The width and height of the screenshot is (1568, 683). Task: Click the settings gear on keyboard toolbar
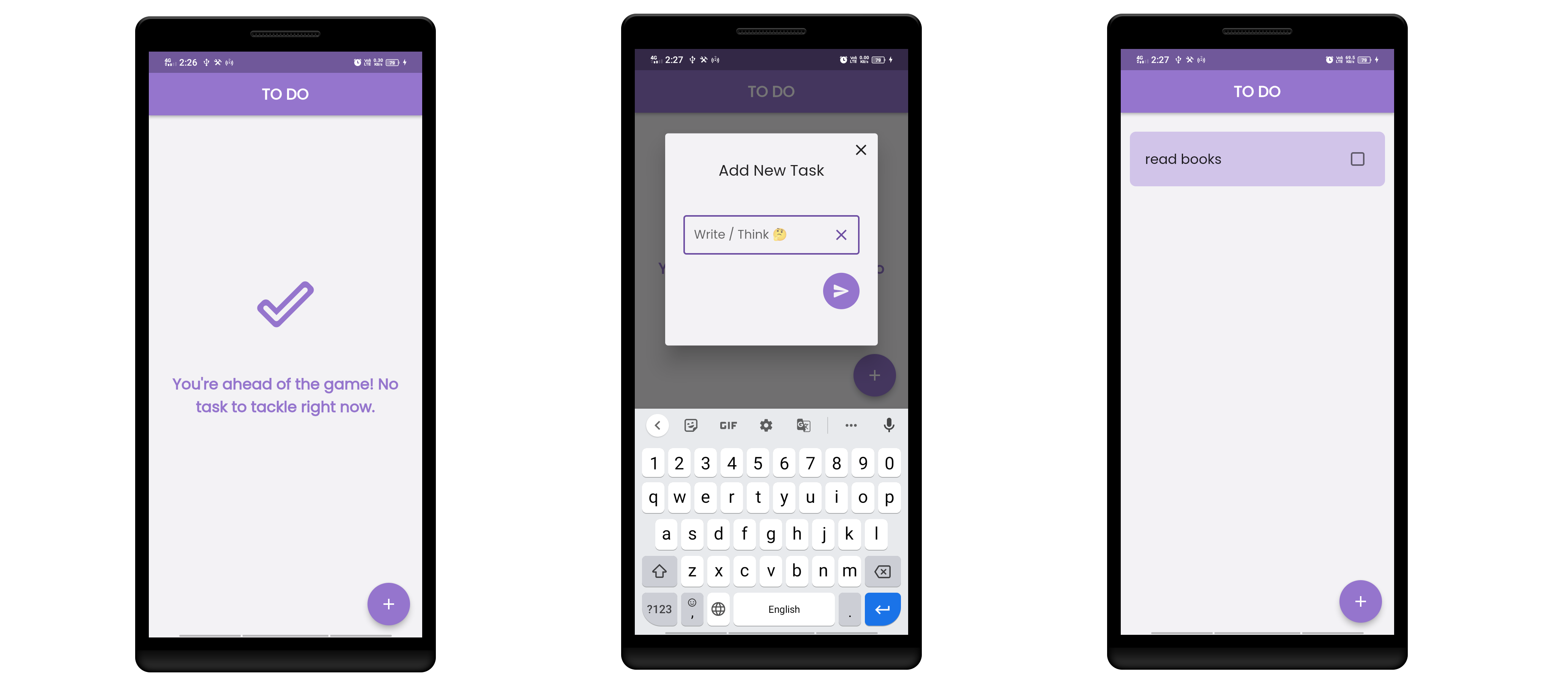767,425
